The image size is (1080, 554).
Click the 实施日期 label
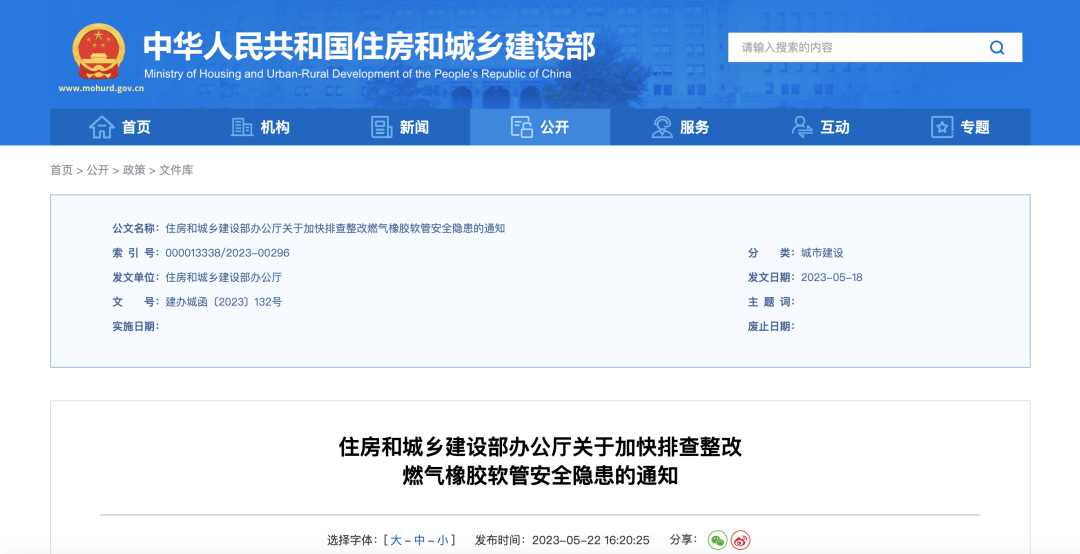136,327
